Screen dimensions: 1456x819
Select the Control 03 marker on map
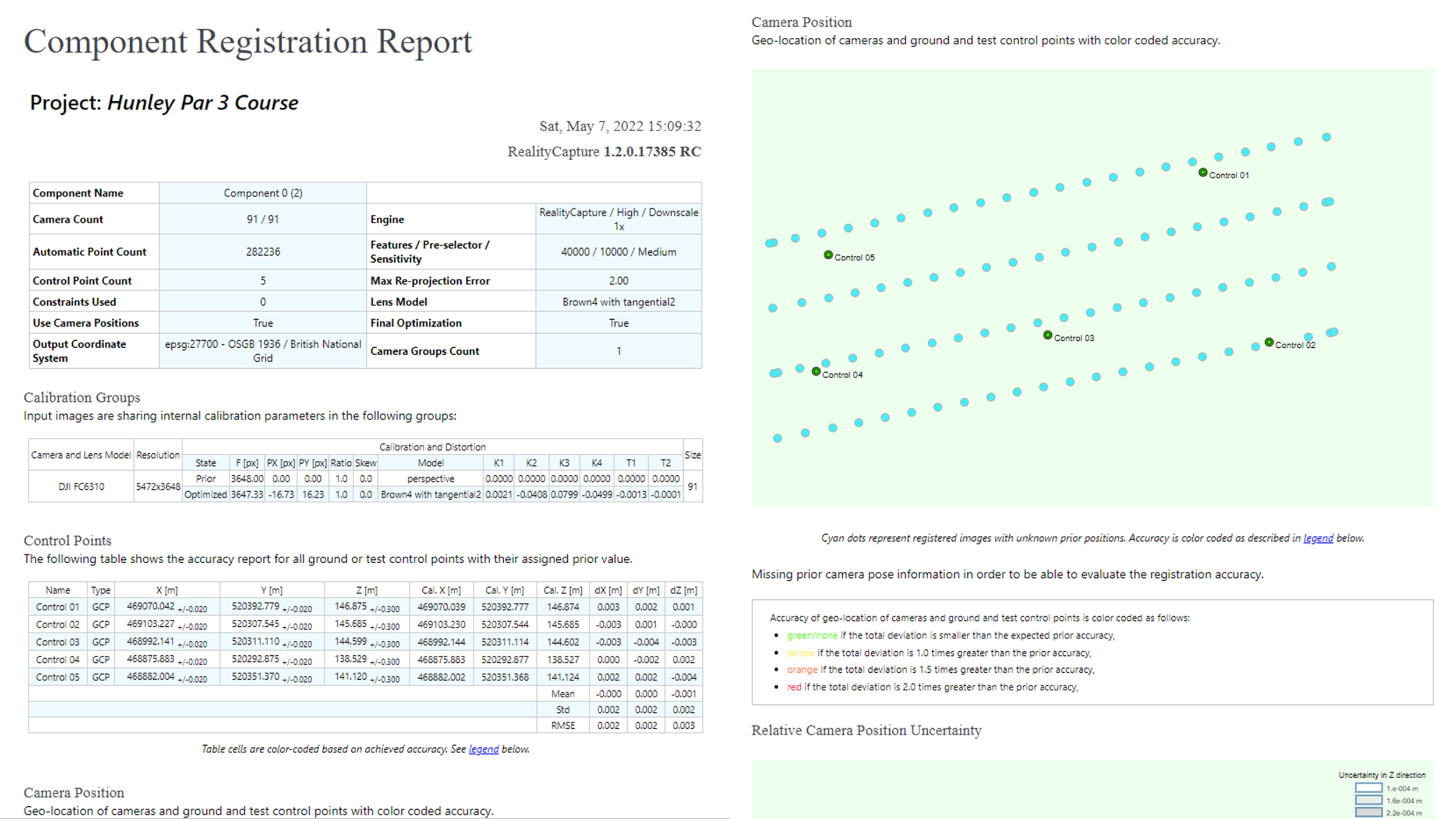(x=1048, y=335)
